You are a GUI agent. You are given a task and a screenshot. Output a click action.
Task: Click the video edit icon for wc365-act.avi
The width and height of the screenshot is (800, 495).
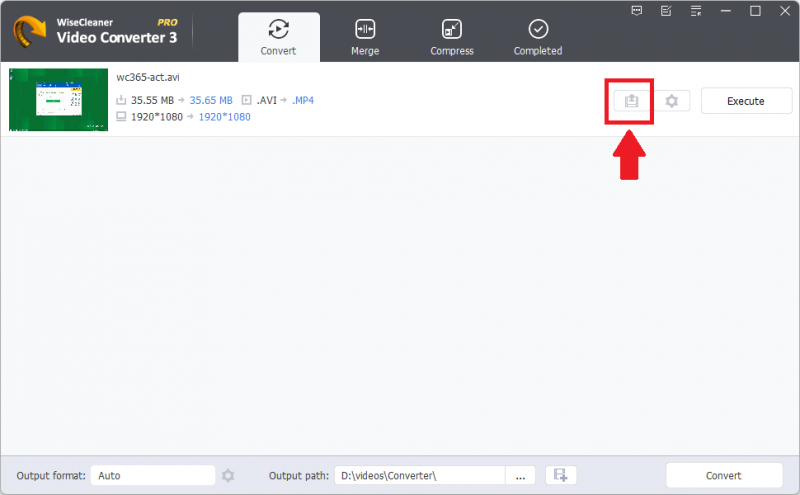tap(632, 101)
